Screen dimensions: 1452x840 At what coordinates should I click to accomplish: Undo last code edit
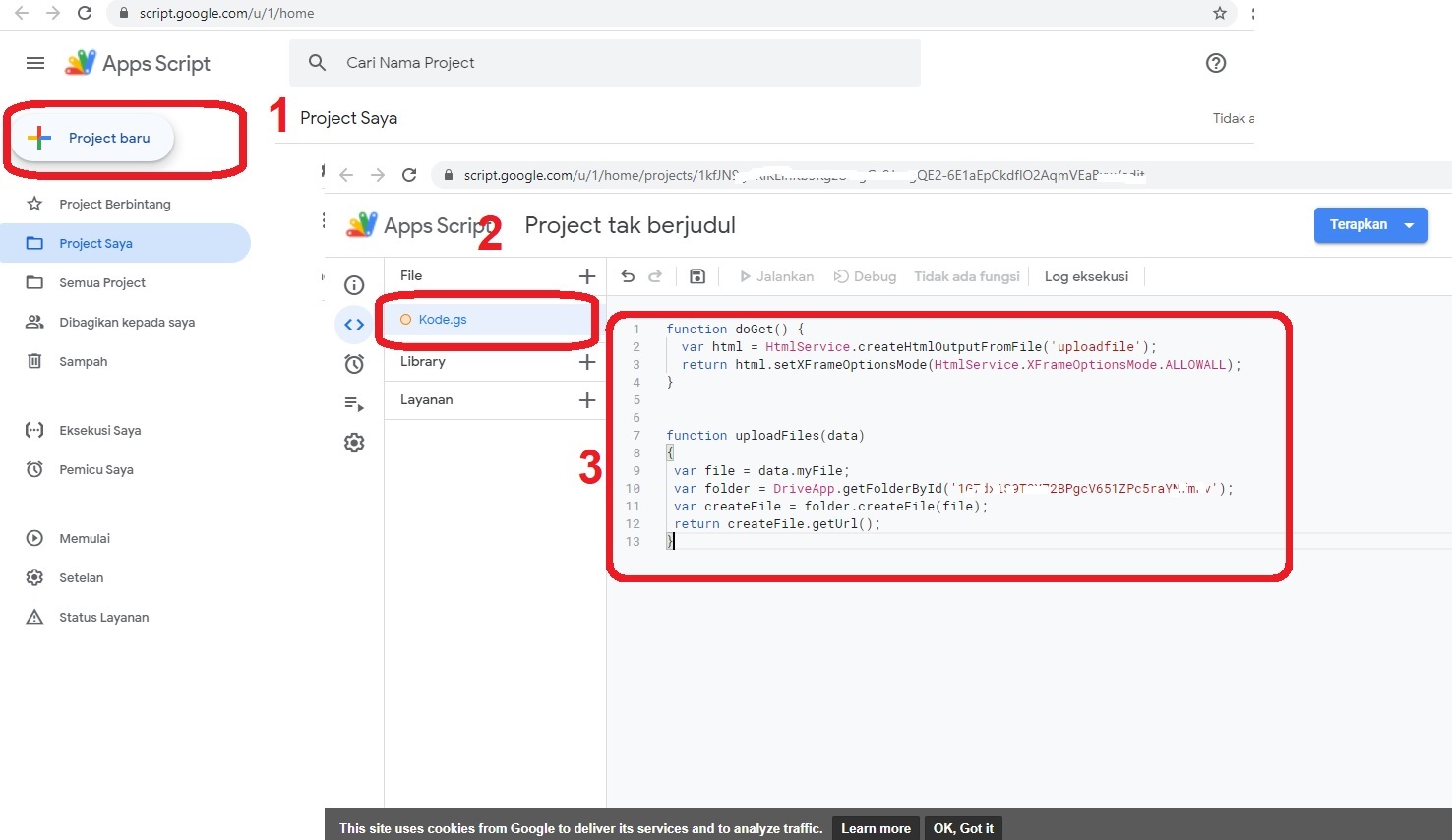pos(628,276)
